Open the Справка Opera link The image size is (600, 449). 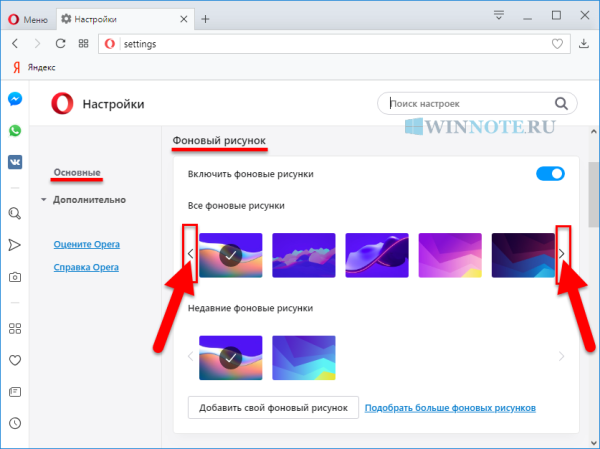(x=86, y=267)
